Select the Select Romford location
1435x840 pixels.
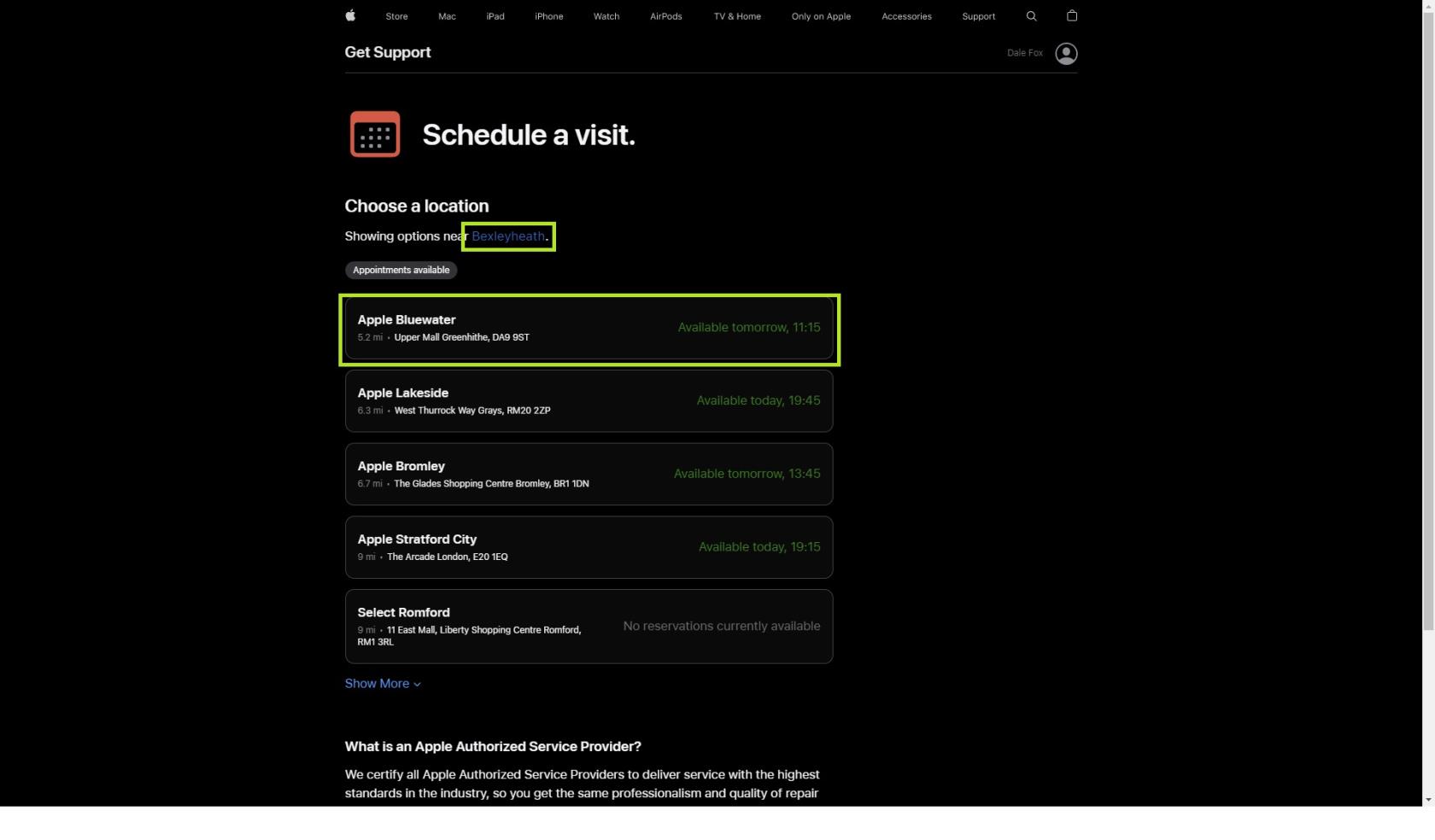pyautogui.click(x=589, y=627)
